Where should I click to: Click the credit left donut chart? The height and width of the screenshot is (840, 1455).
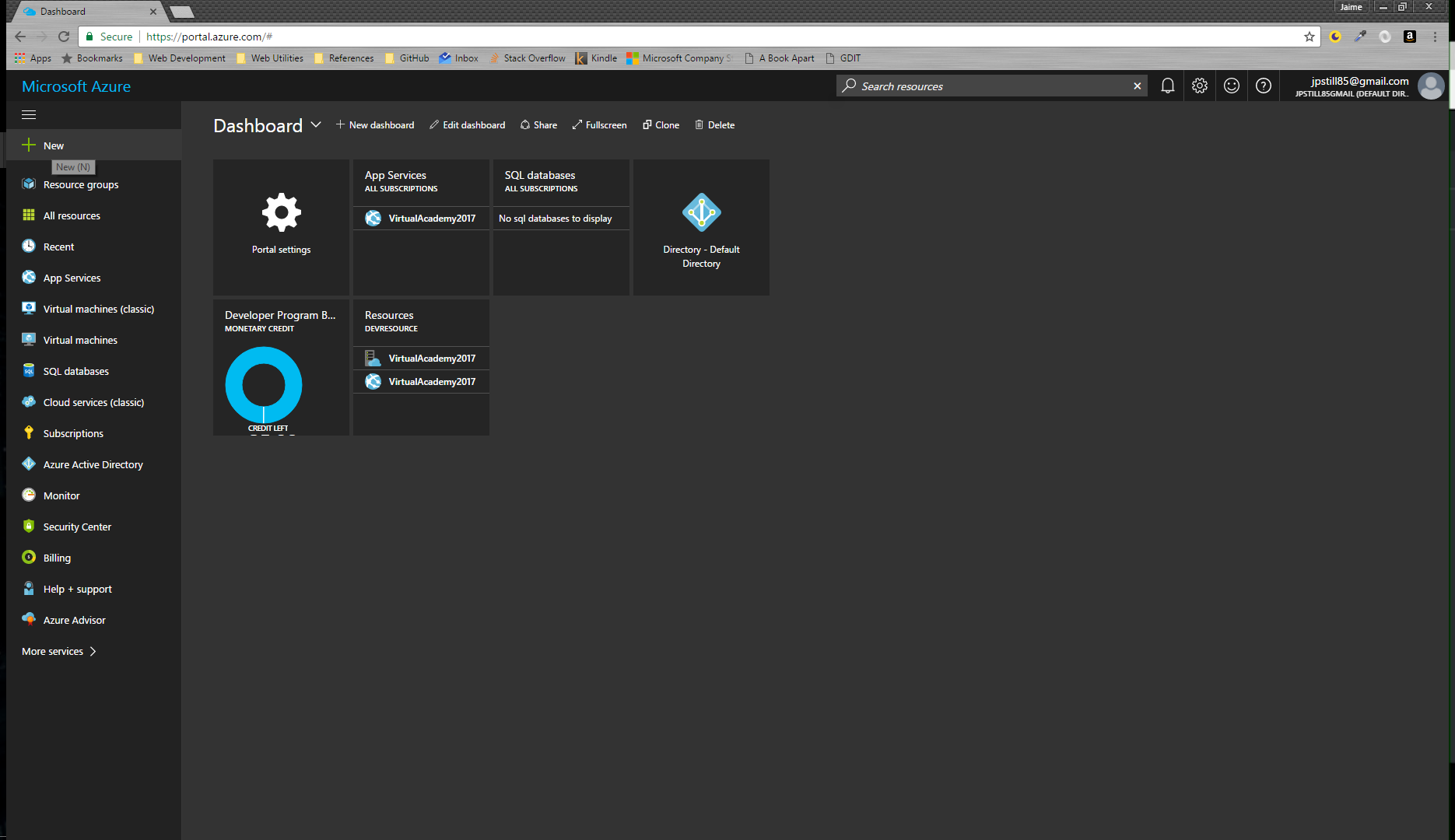tap(264, 385)
